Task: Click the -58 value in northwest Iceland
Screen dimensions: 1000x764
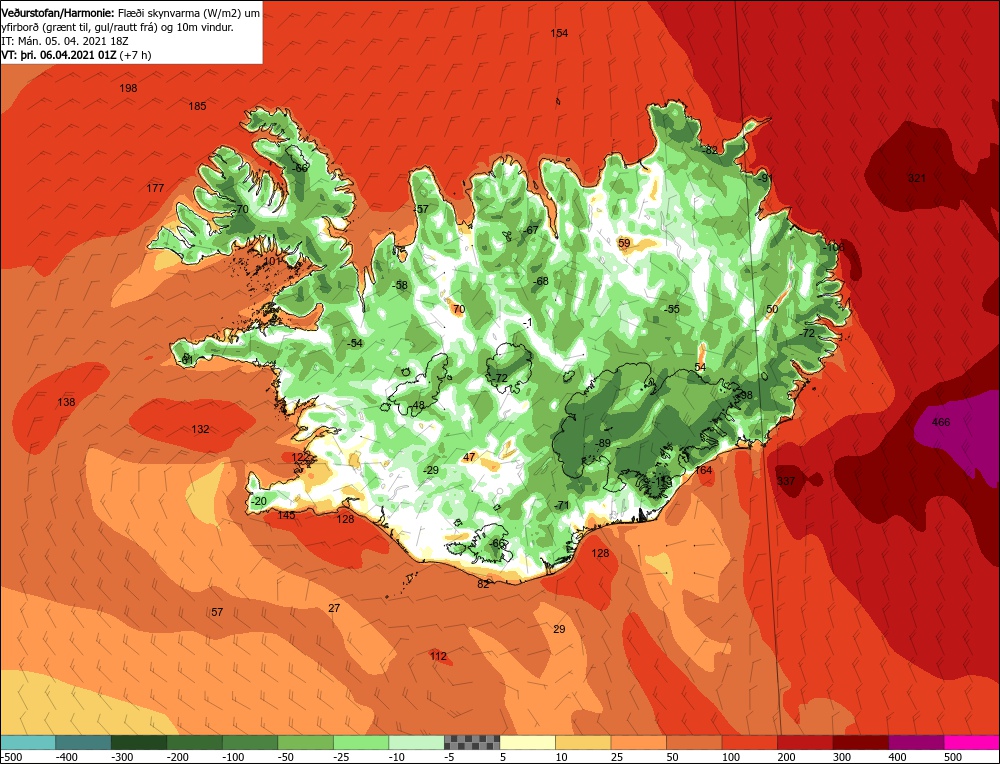Action: [x=399, y=285]
